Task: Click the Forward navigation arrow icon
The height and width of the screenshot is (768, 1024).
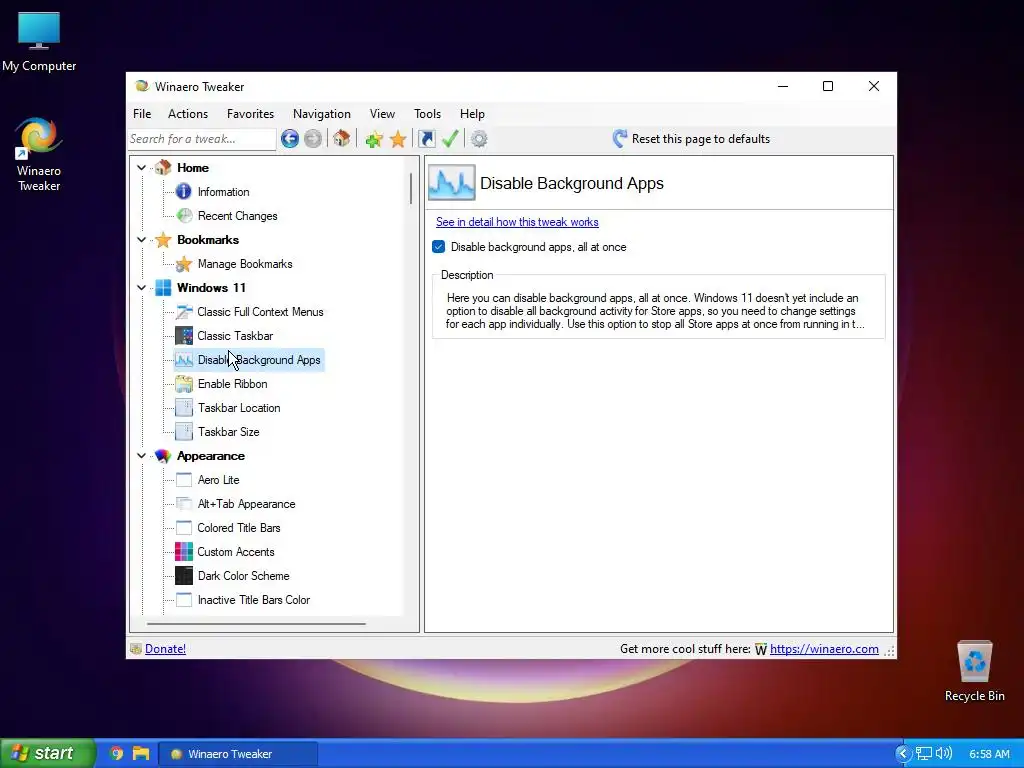Action: [x=313, y=138]
